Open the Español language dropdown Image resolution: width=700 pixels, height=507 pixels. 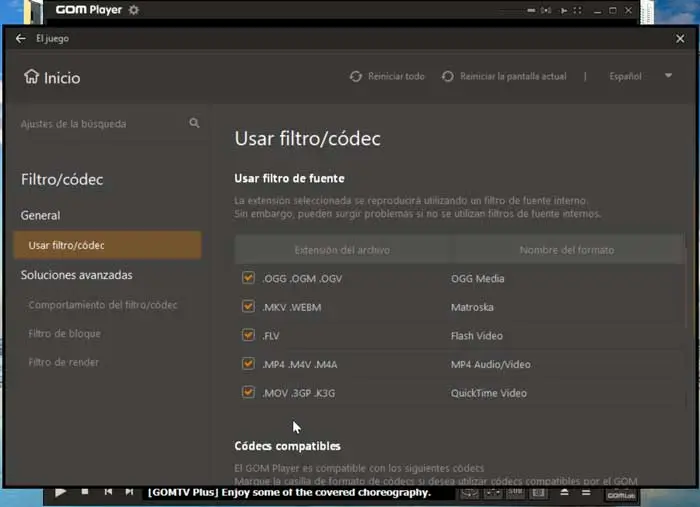coord(640,76)
